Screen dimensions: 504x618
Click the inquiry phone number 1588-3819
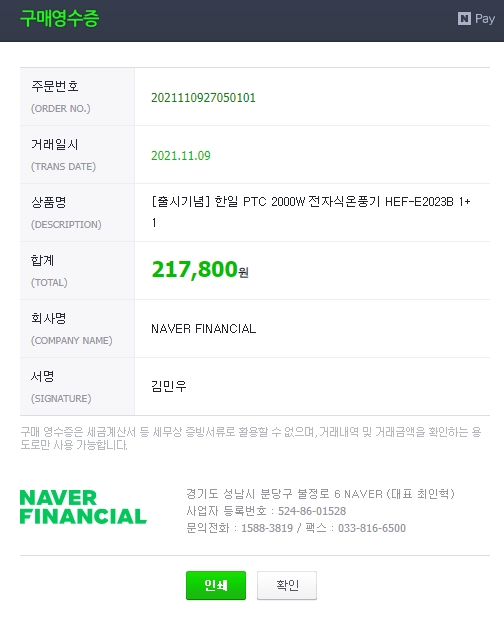point(267,528)
